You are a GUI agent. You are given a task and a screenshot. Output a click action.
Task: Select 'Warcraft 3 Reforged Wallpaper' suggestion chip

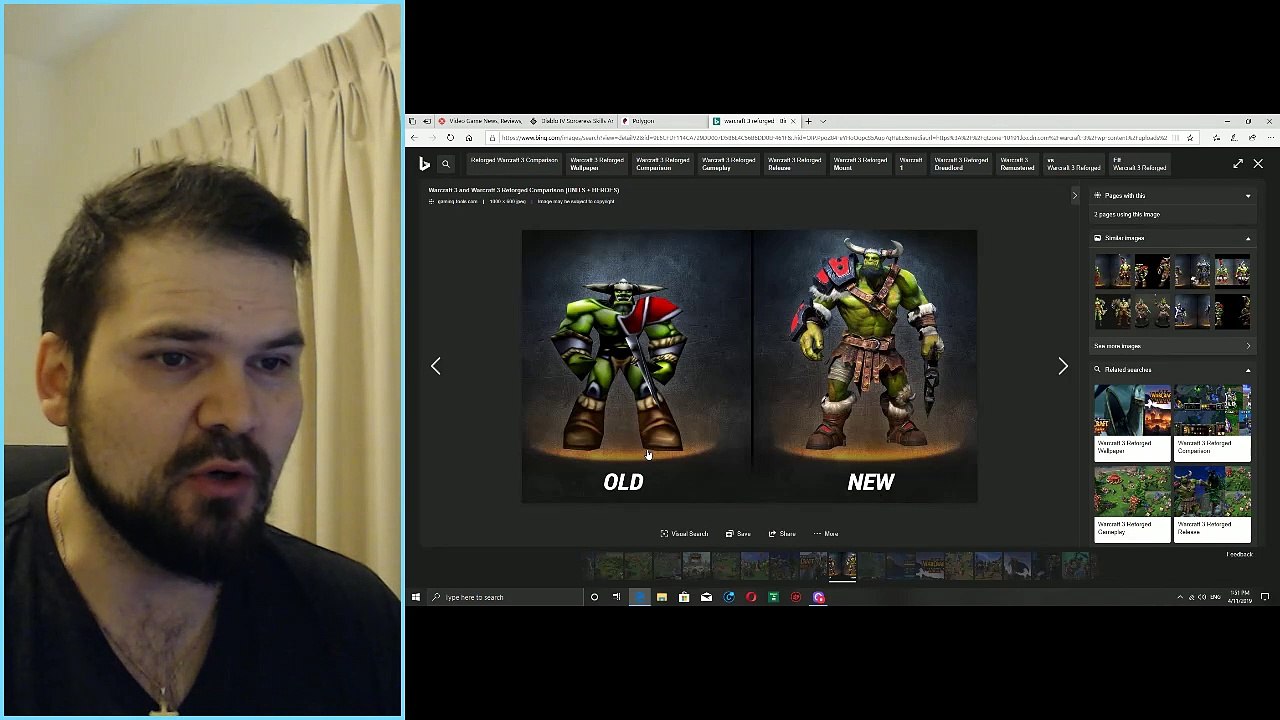[596, 164]
